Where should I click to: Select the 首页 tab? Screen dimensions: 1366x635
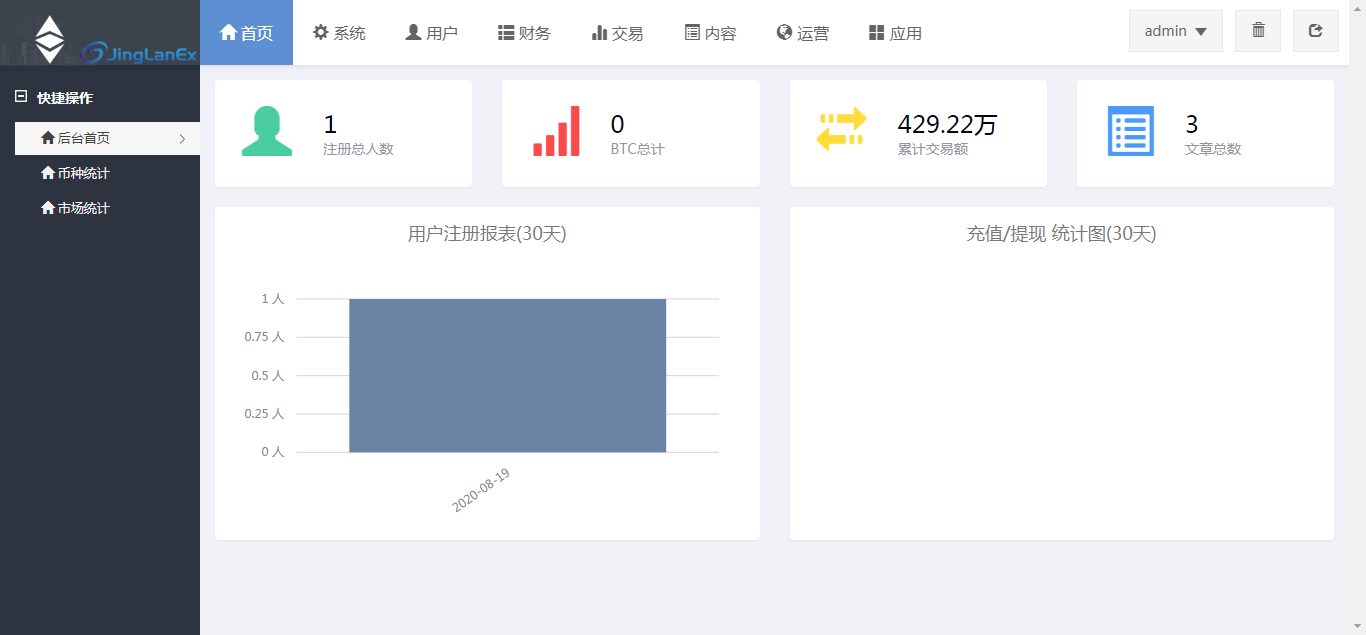pyautogui.click(x=246, y=33)
